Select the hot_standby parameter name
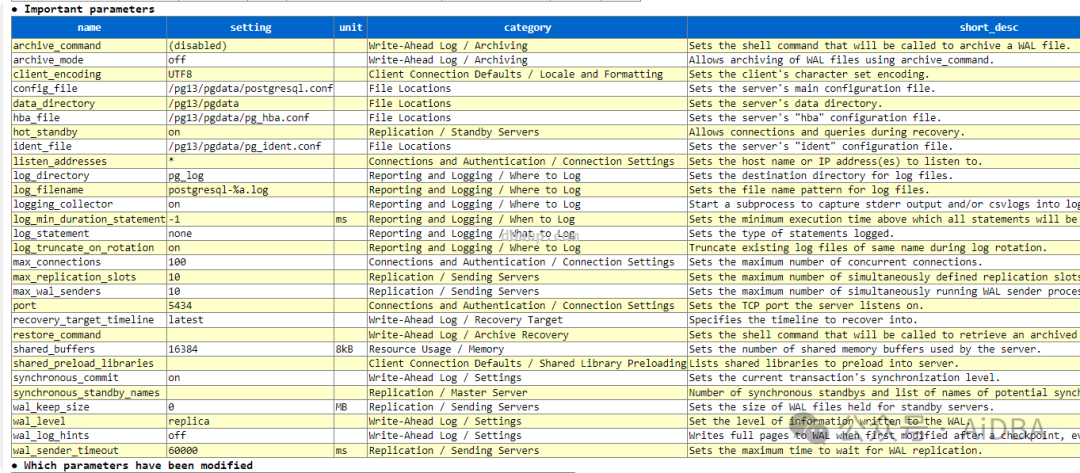Screen dimensions: 1080x473 point(45,132)
